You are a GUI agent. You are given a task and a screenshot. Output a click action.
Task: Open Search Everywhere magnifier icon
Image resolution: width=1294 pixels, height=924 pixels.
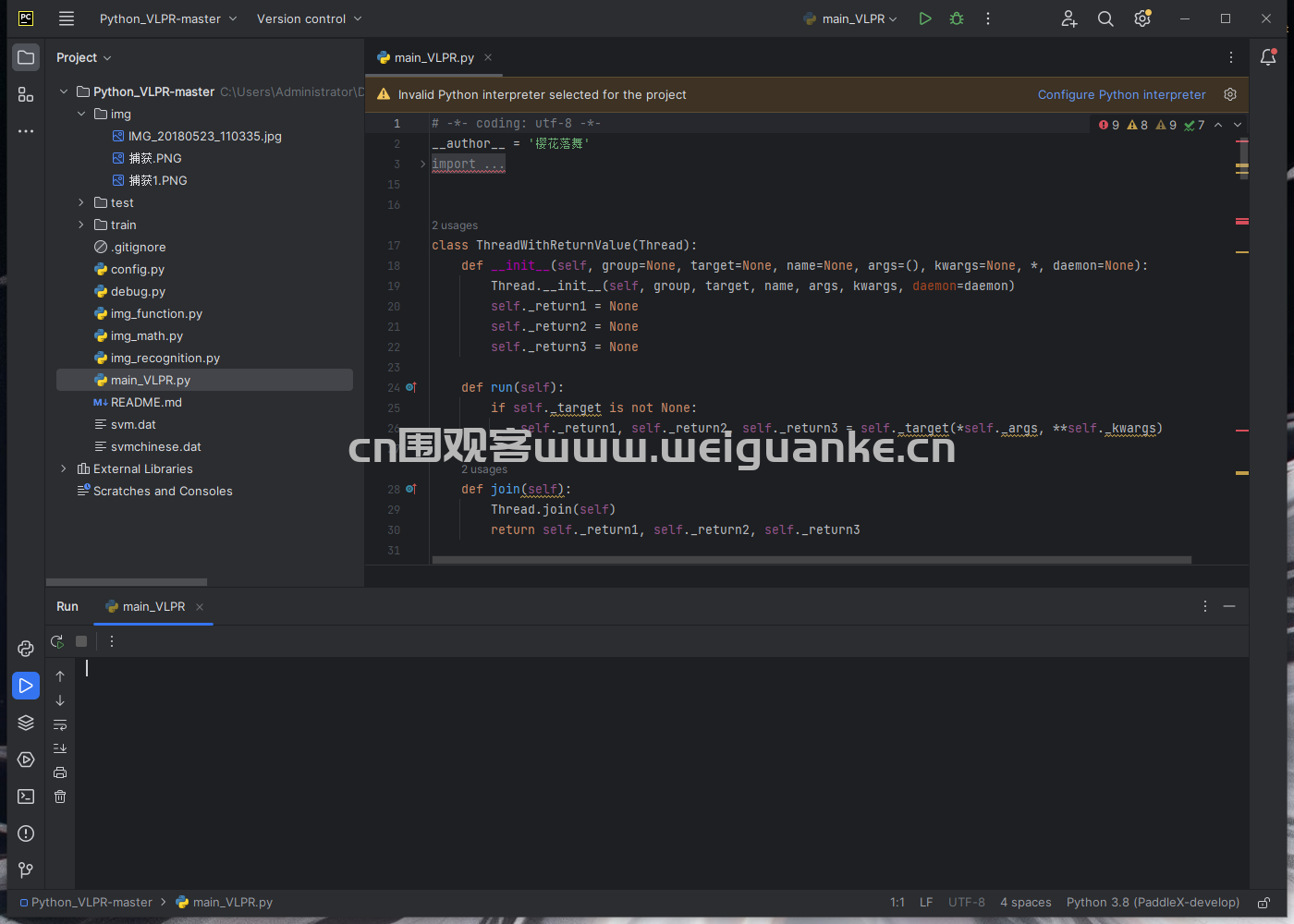[x=1105, y=18]
